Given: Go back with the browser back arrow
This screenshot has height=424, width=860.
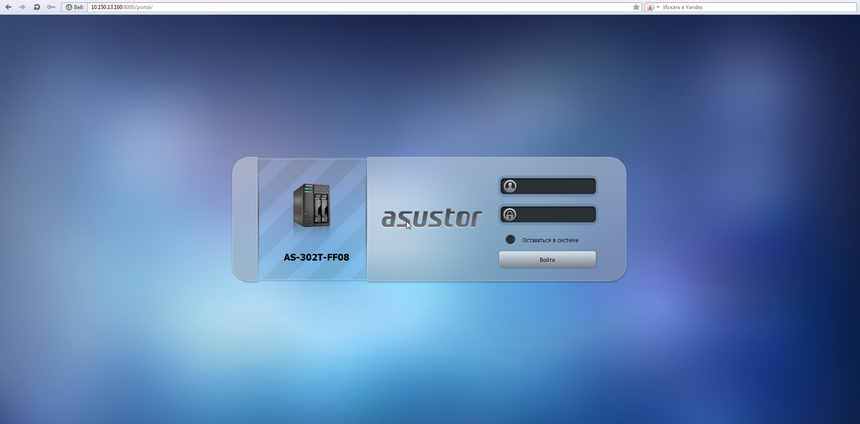Looking at the screenshot, I should pos(8,7).
